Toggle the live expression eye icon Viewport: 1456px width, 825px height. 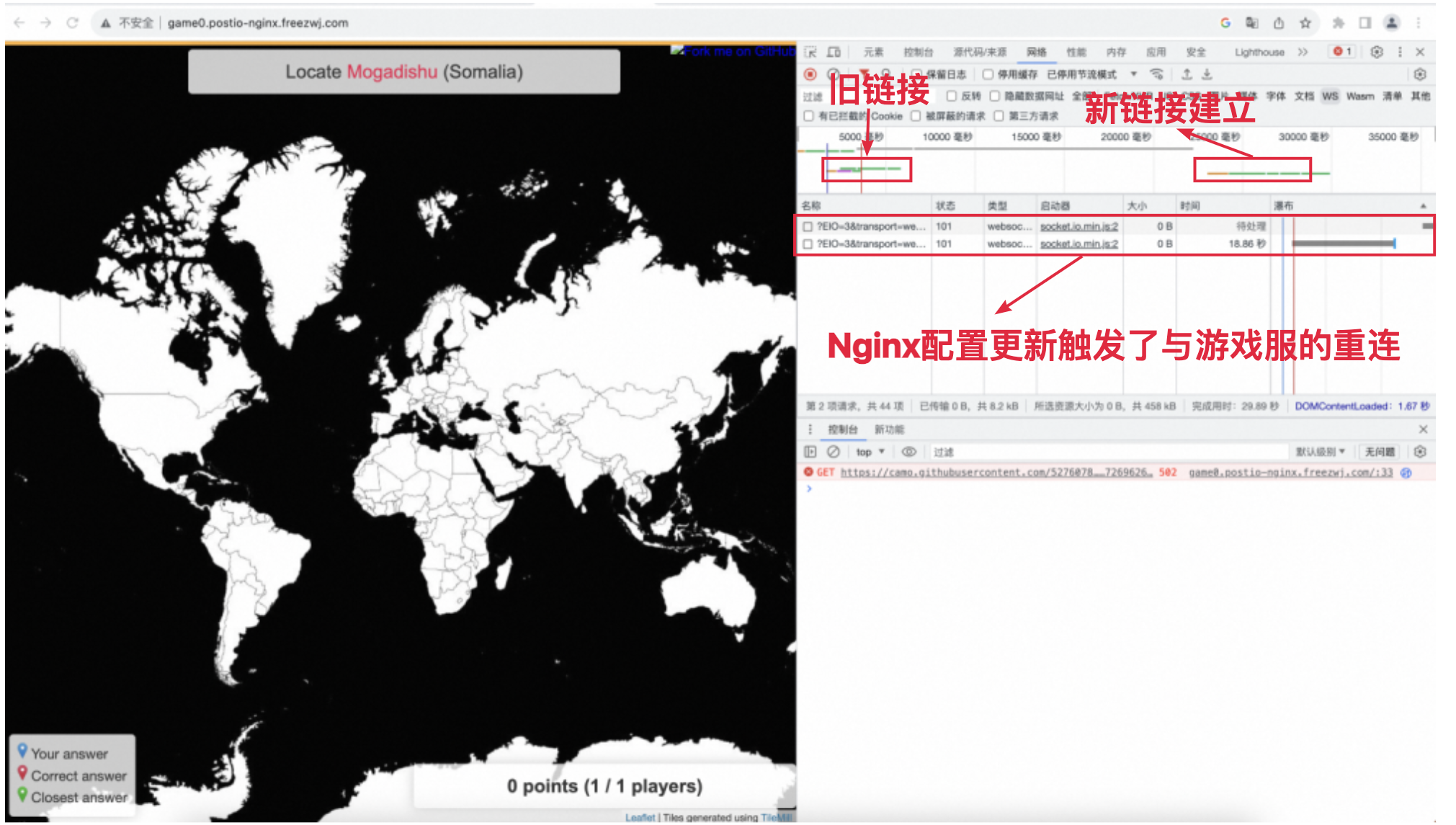909,452
